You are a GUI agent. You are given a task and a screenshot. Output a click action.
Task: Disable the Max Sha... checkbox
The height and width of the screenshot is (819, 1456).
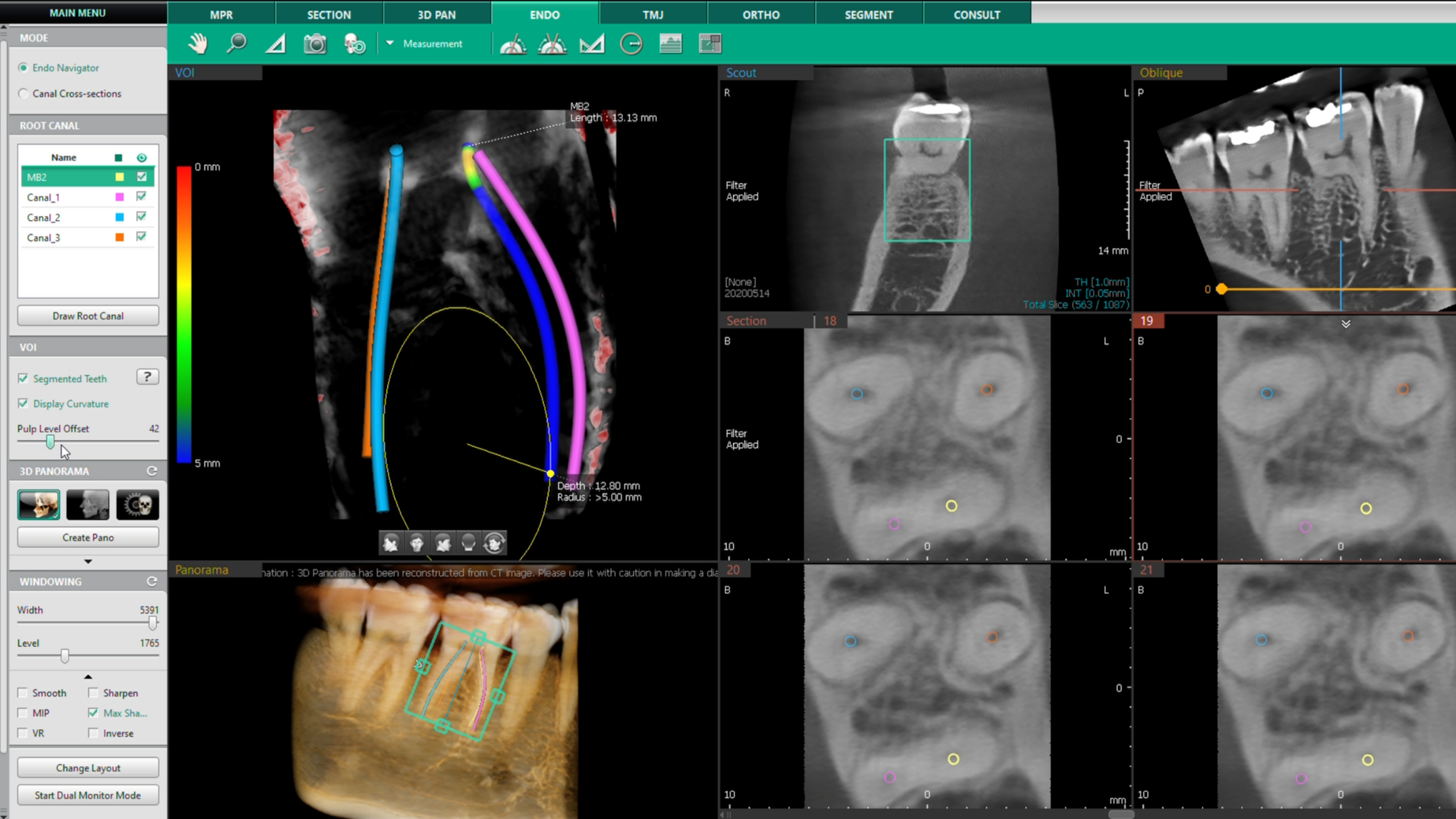93,713
